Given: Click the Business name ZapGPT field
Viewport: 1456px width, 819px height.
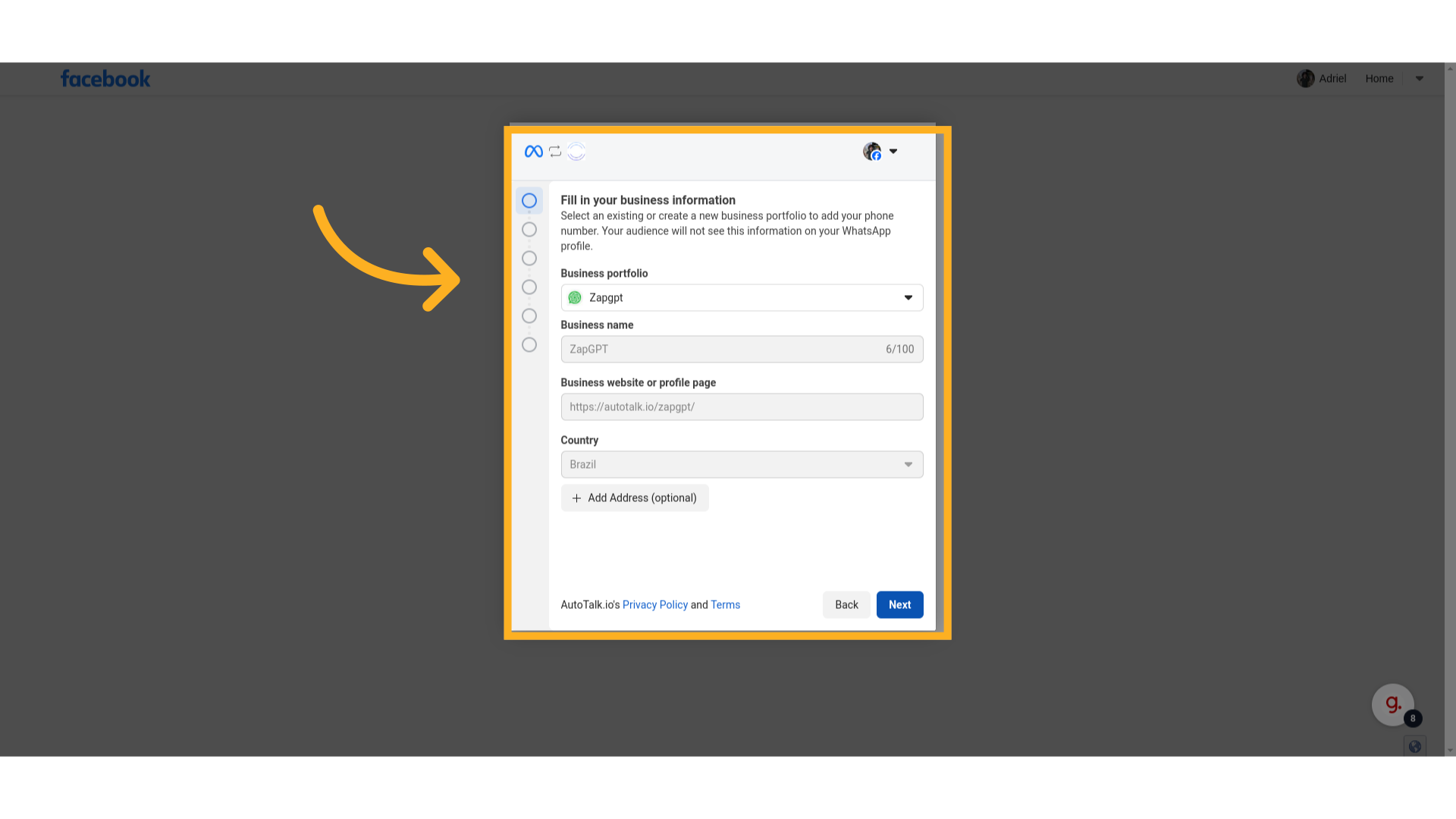Looking at the screenshot, I should [x=742, y=350].
